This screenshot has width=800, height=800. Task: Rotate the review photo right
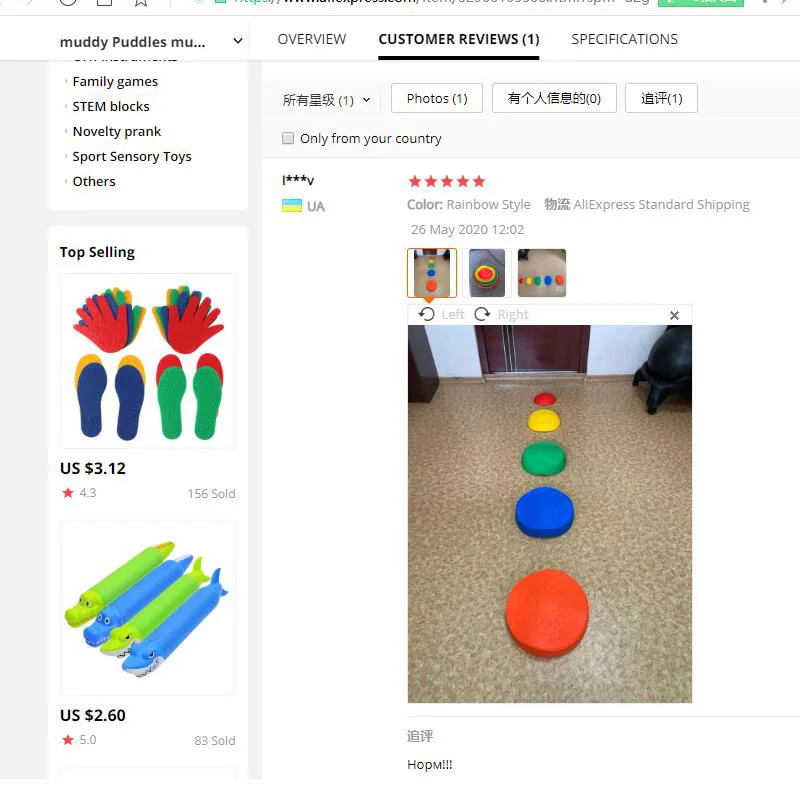[501, 314]
